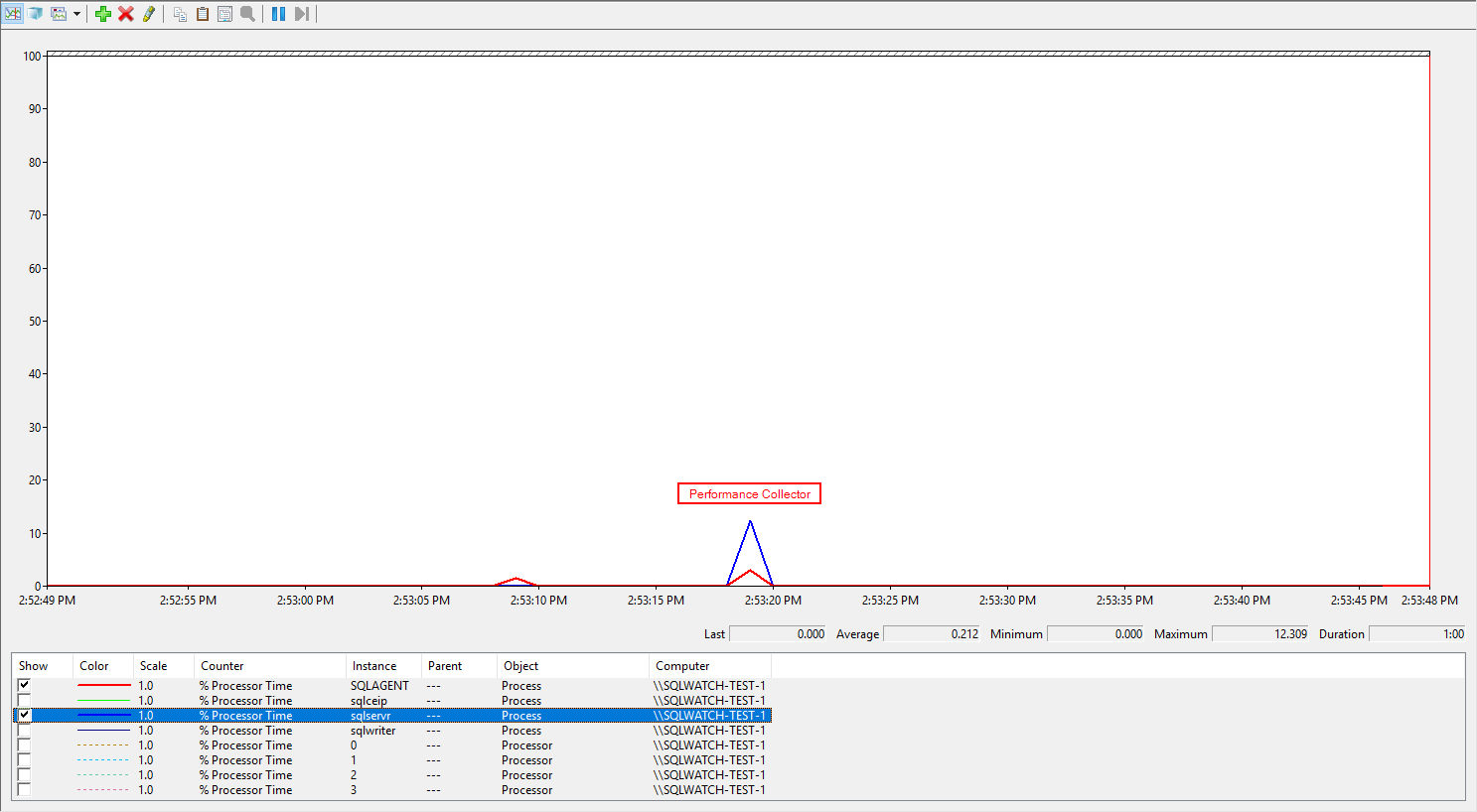Viewport: 1477px width, 812px height.
Task: Open Performance Monitor properties dialog icon
Action: [x=224, y=13]
